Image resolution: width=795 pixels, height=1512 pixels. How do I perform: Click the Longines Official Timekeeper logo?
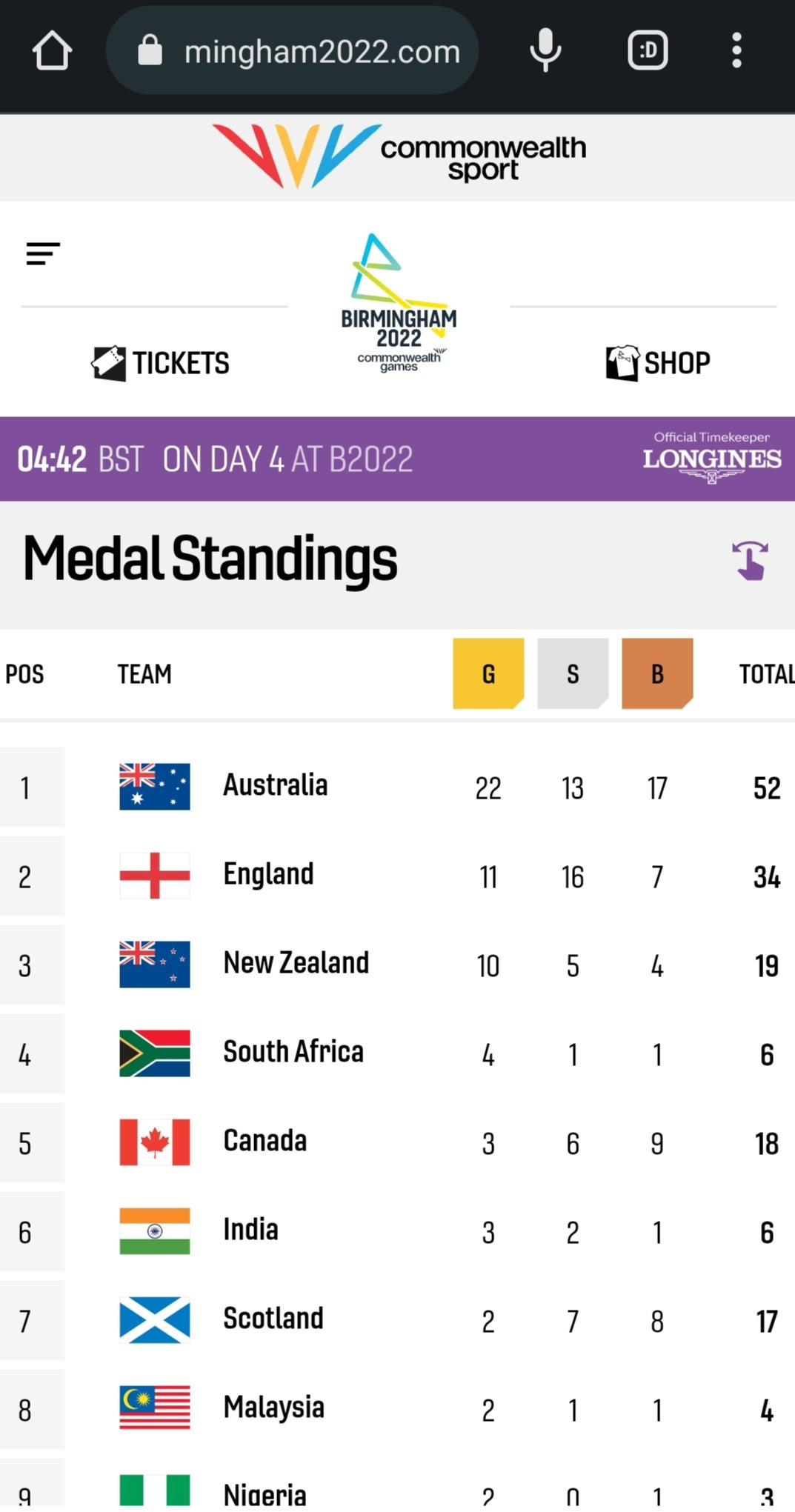(x=711, y=457)
